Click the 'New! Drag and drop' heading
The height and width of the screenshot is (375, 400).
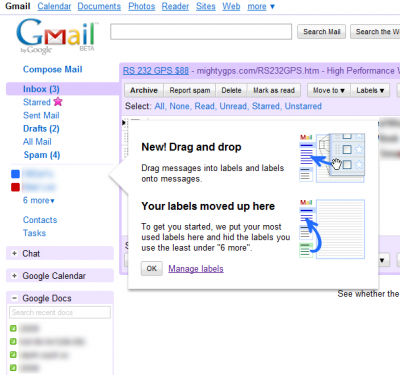coord(191,147)
